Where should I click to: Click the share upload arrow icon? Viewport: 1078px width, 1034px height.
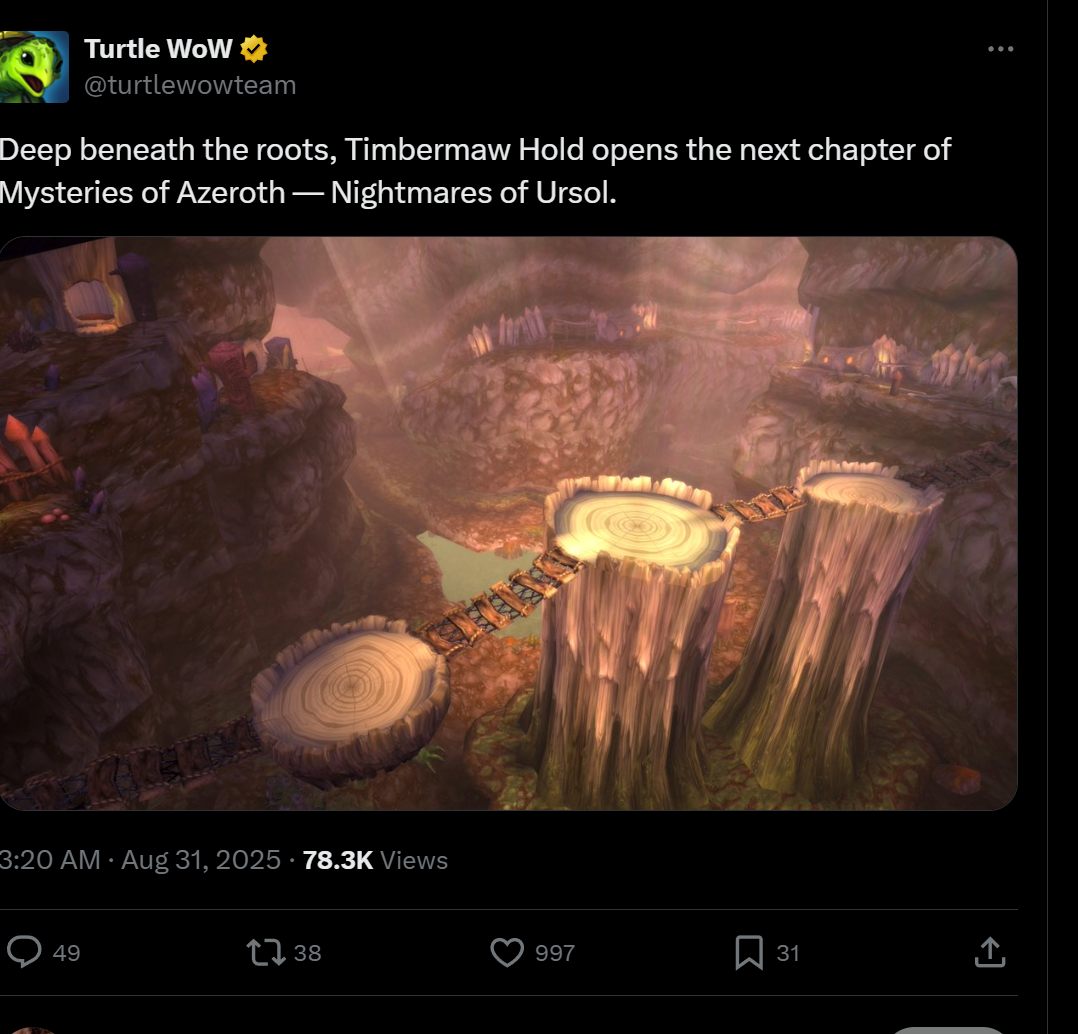990,952
